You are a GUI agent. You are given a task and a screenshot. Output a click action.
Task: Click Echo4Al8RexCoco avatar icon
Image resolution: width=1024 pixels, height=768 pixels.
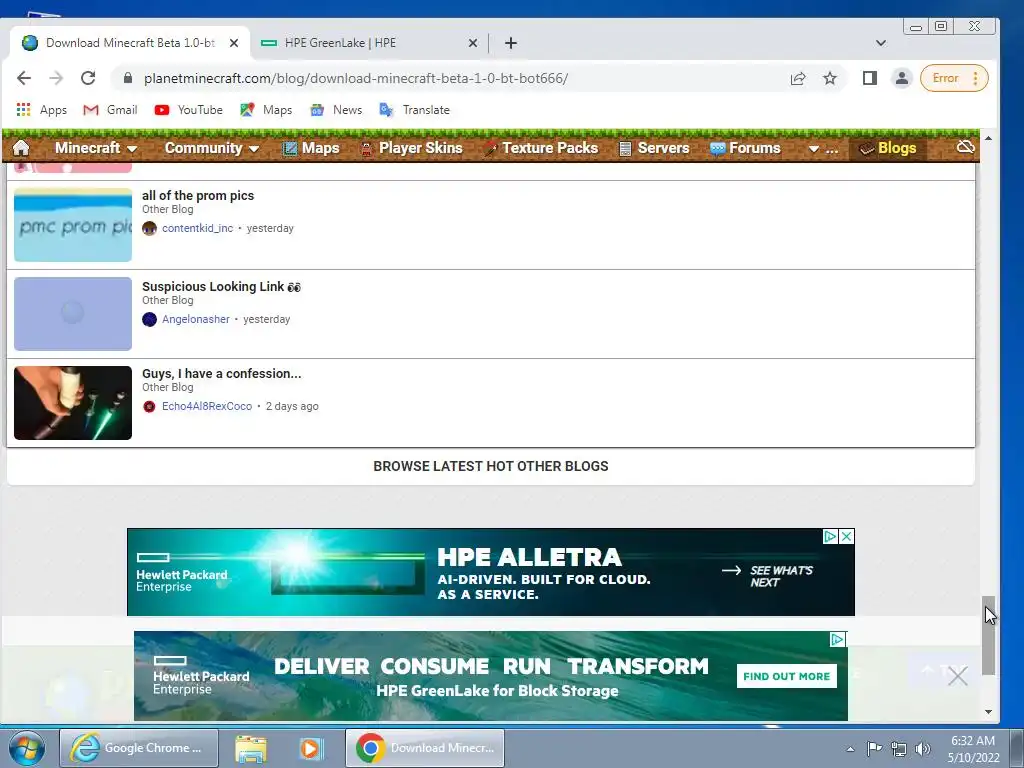150,406
